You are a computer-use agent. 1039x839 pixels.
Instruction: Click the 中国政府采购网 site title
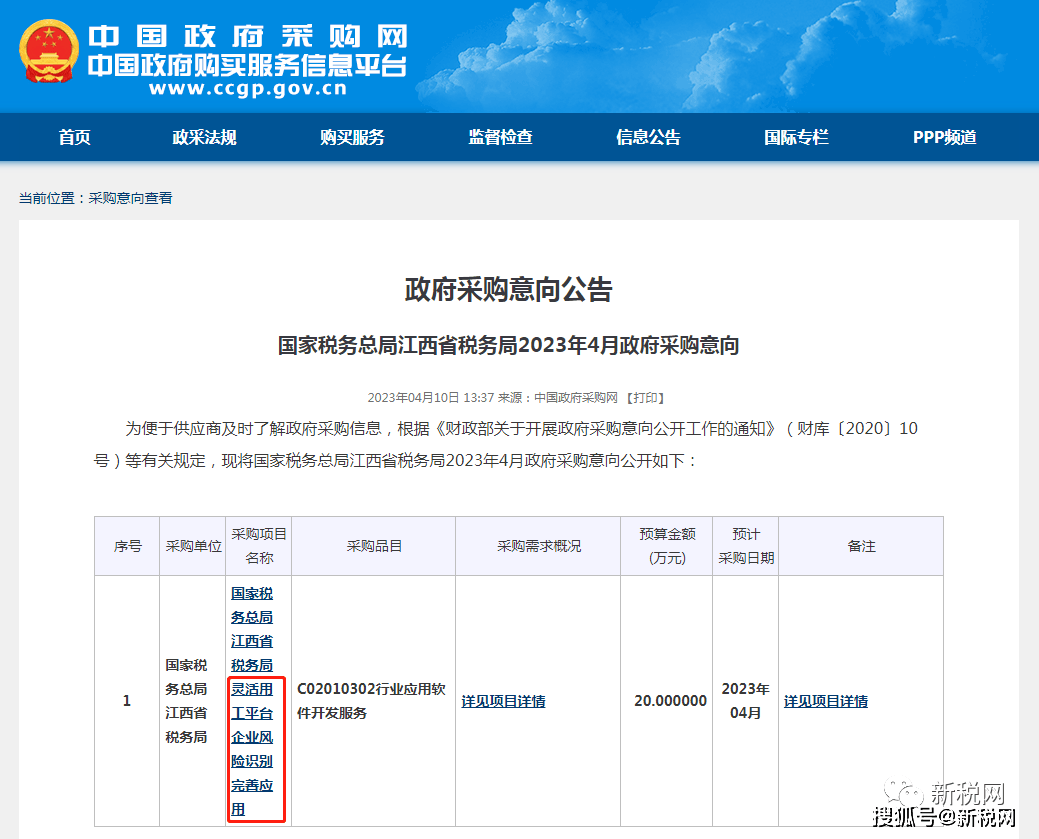point(248,36)
